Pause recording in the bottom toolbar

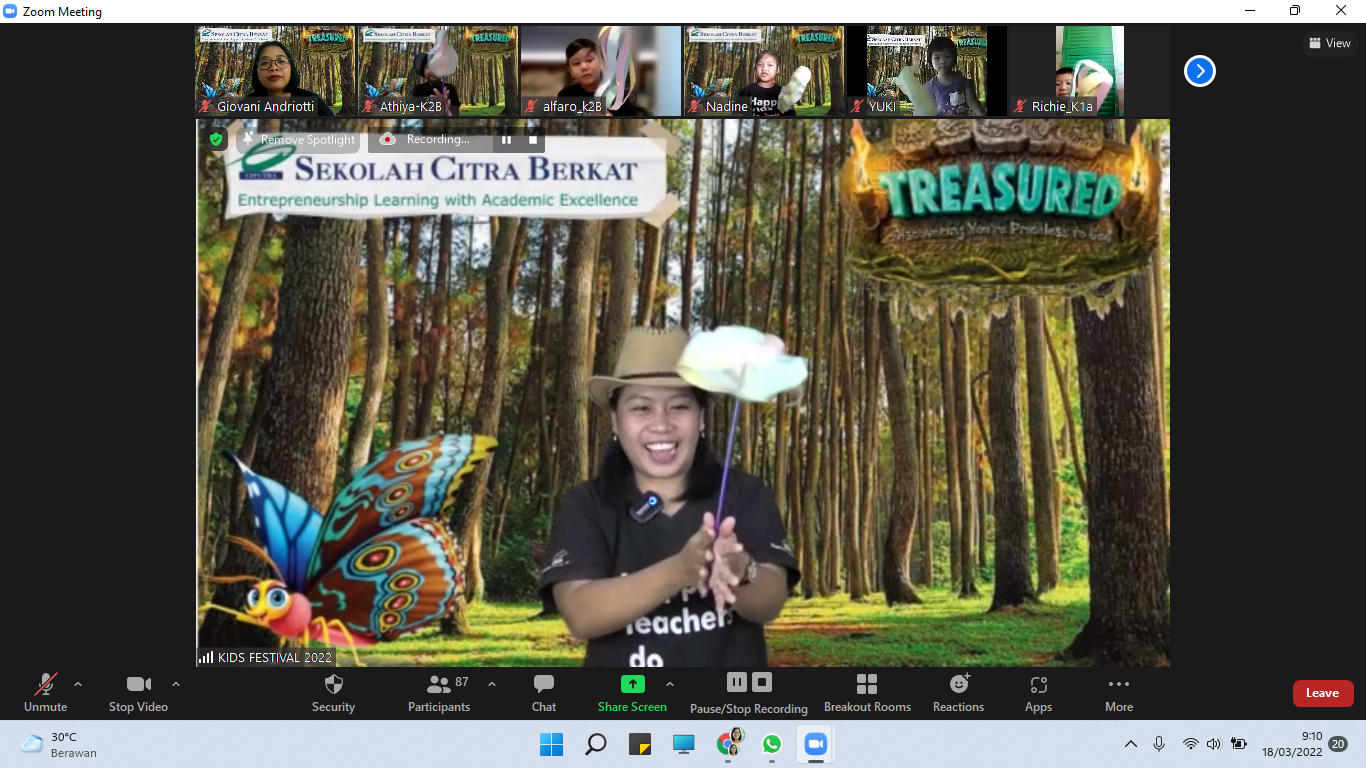point(736,682)
